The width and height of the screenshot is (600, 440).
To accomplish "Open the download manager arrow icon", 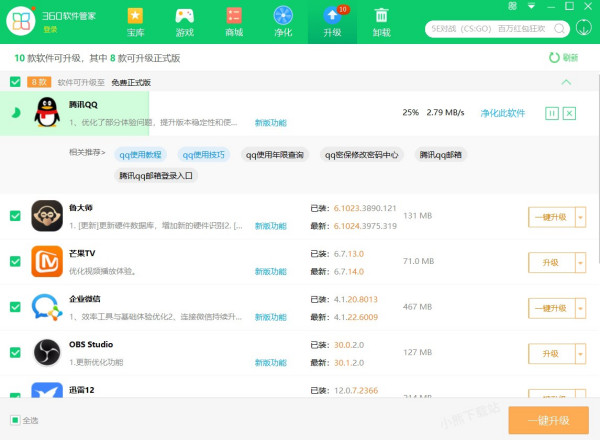I will (x=584, y=28).
